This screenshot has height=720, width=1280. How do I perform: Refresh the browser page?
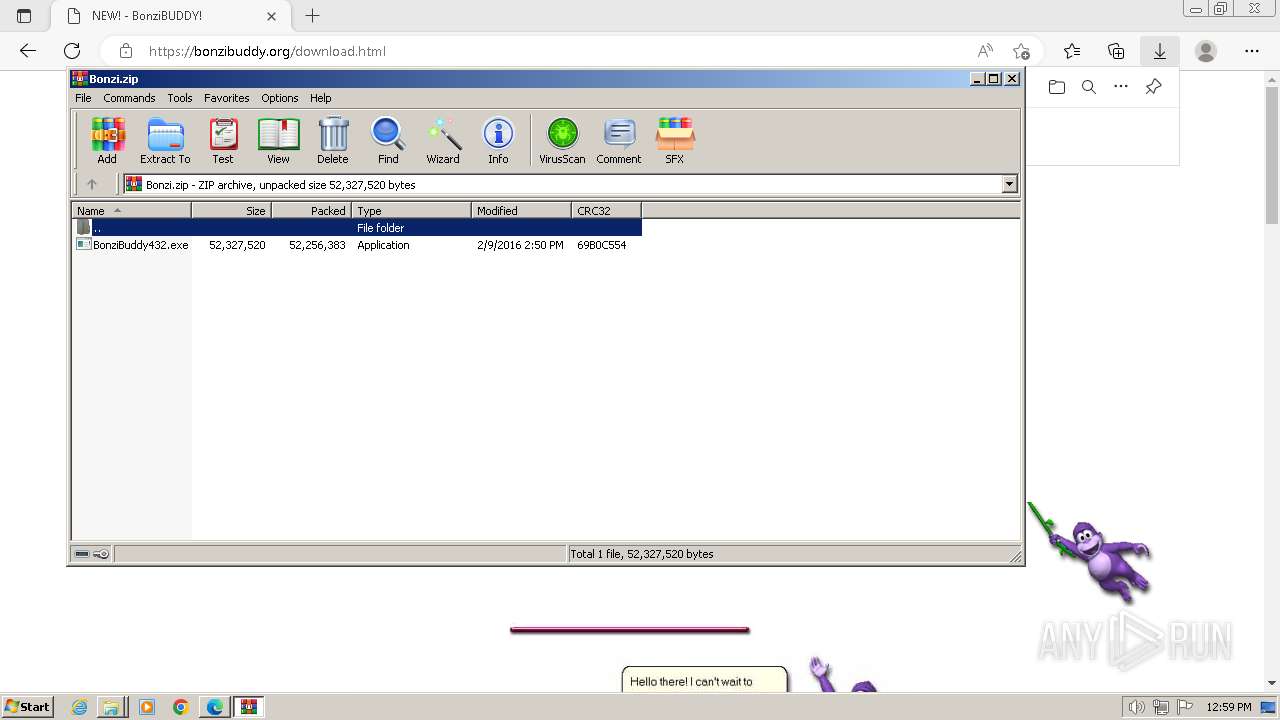tap(72, 51)
